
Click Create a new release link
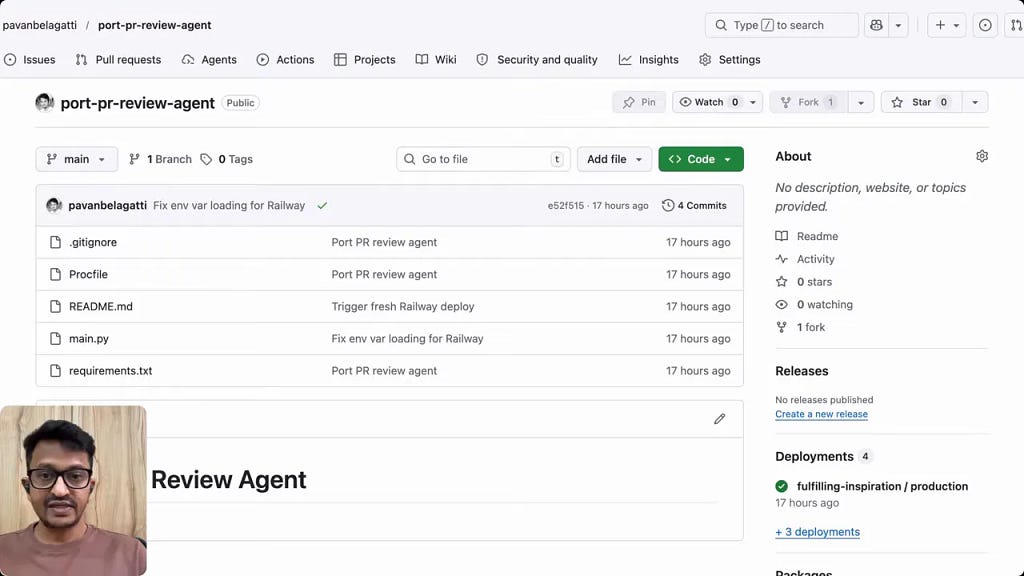pos(822,414)
